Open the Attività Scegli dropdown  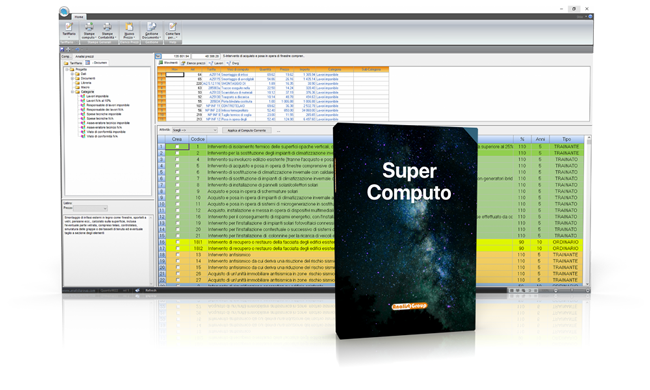coord(195,130)
